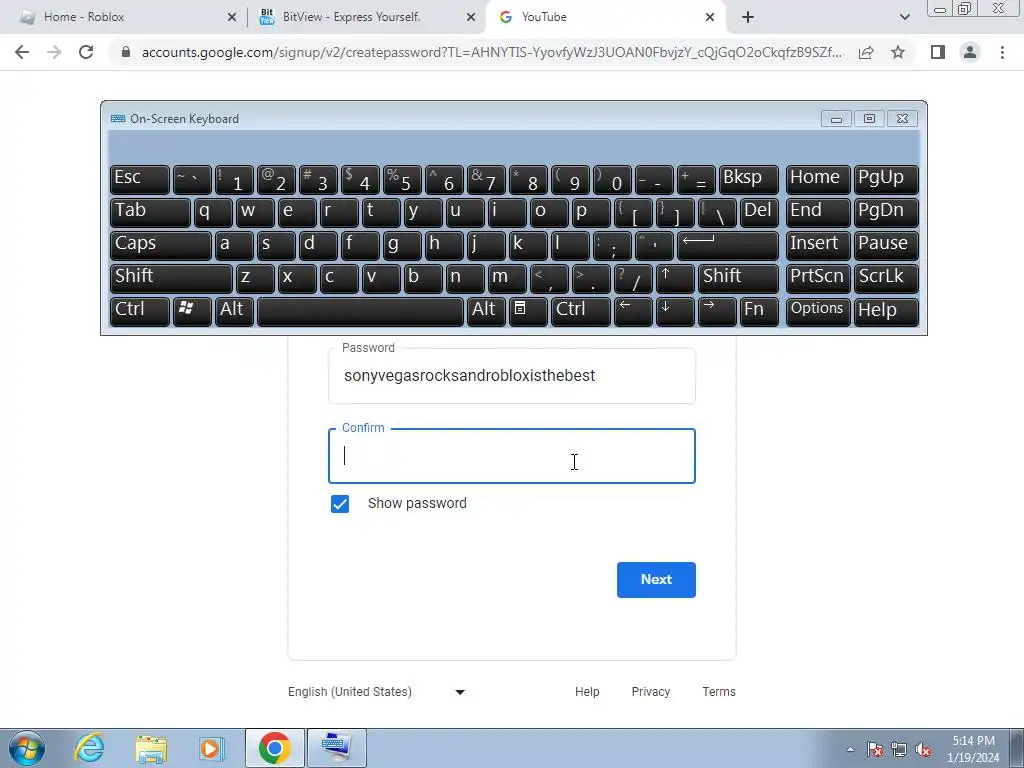Show hidden tray icons arrow

(850, 749)
